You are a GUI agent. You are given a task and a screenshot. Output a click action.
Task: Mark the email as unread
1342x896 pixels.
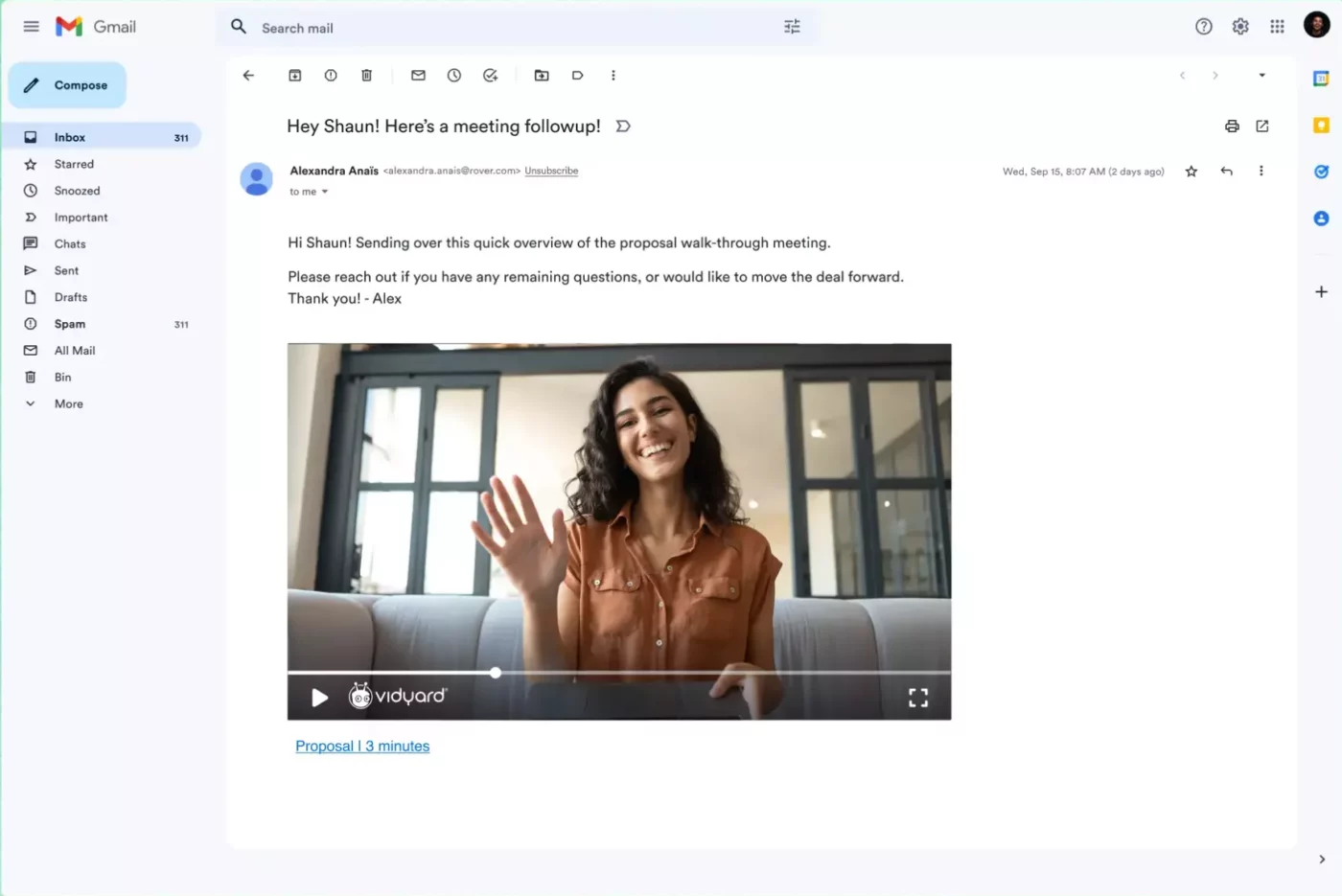[418, 76]
